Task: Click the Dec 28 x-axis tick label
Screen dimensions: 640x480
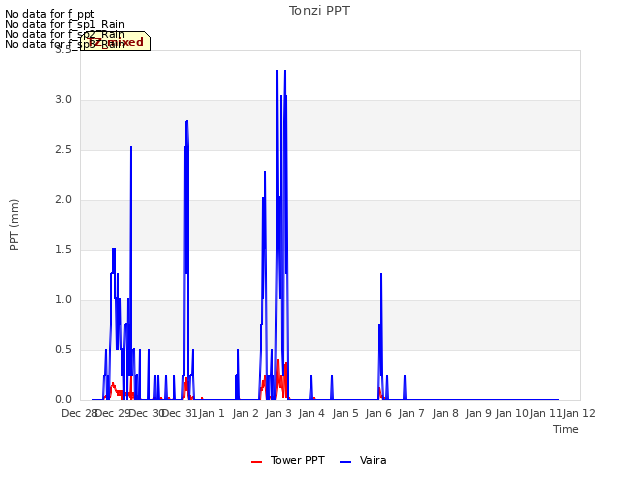Action: tap(79, 413)
